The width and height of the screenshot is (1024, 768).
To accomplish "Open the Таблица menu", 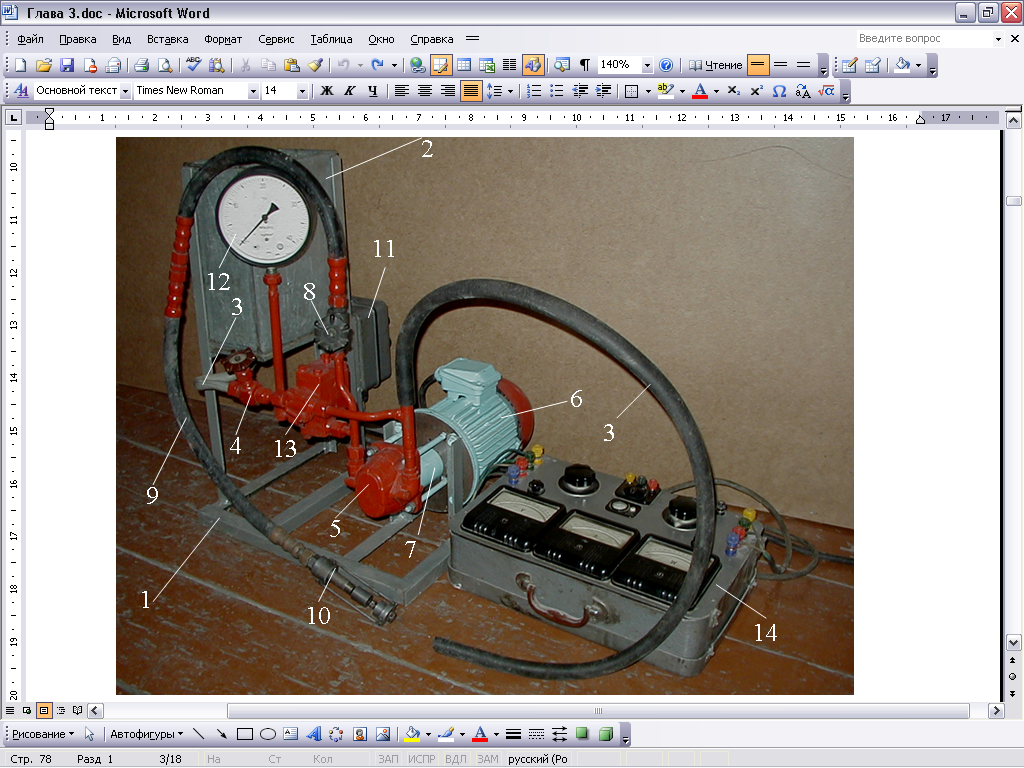I will coord(331,39).
